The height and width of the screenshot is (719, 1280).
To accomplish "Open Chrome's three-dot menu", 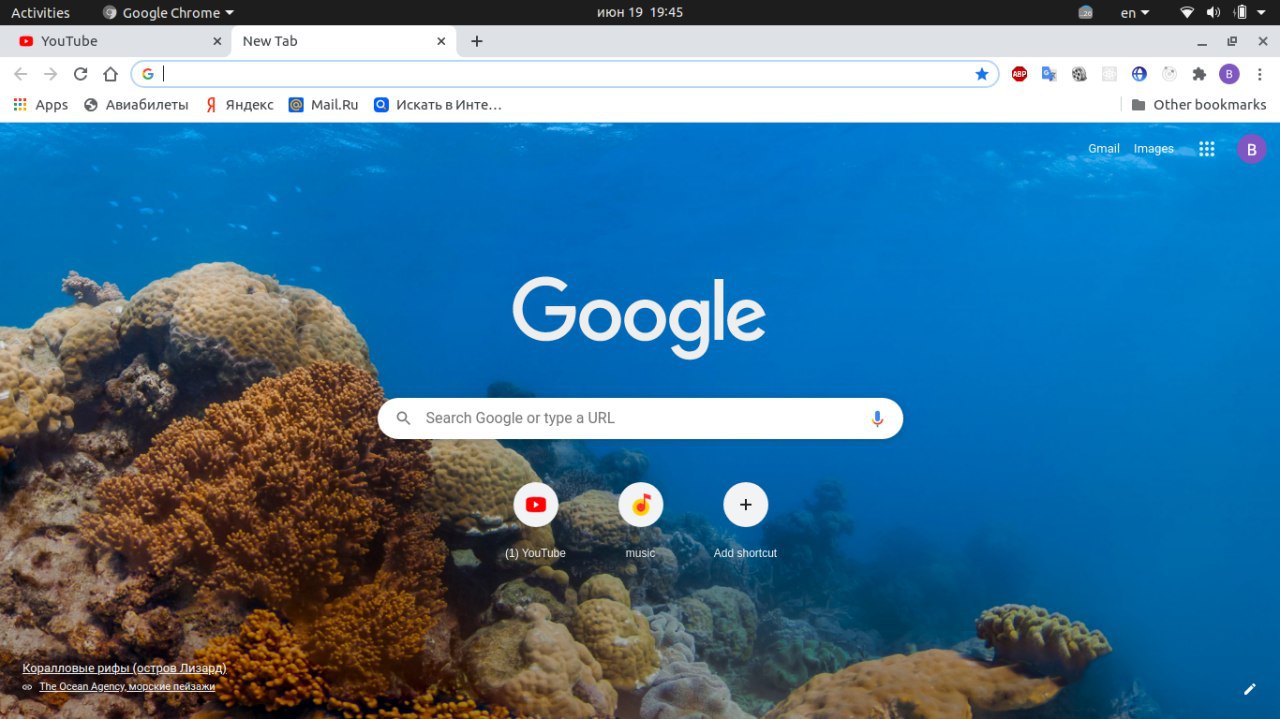I will (1258, 74).
